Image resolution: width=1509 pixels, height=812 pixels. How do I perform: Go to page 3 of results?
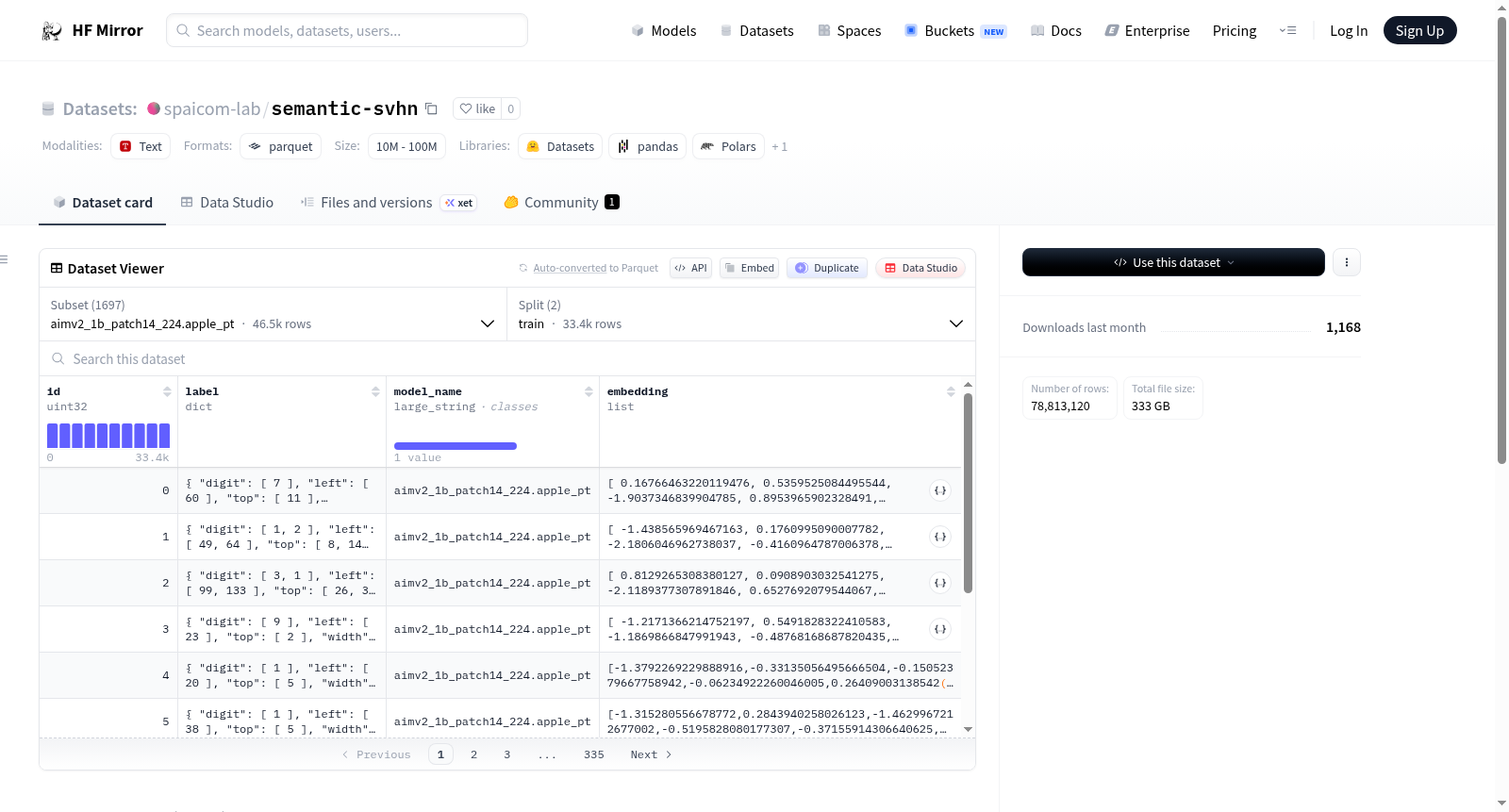point(507,754)
